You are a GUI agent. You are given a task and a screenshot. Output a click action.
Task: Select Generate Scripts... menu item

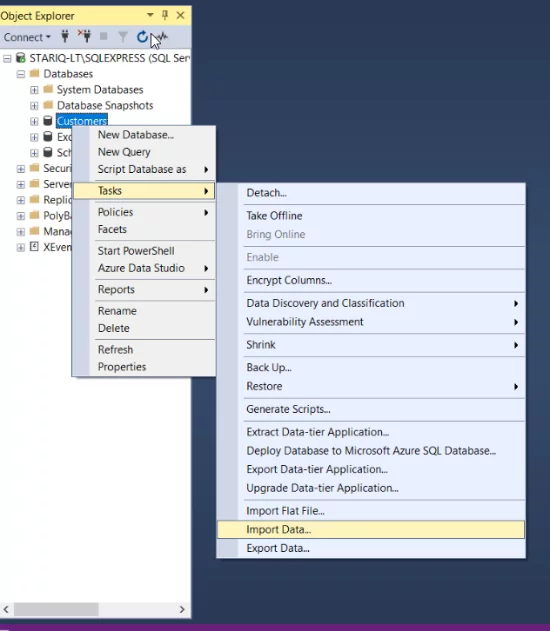tap(371, 409)
